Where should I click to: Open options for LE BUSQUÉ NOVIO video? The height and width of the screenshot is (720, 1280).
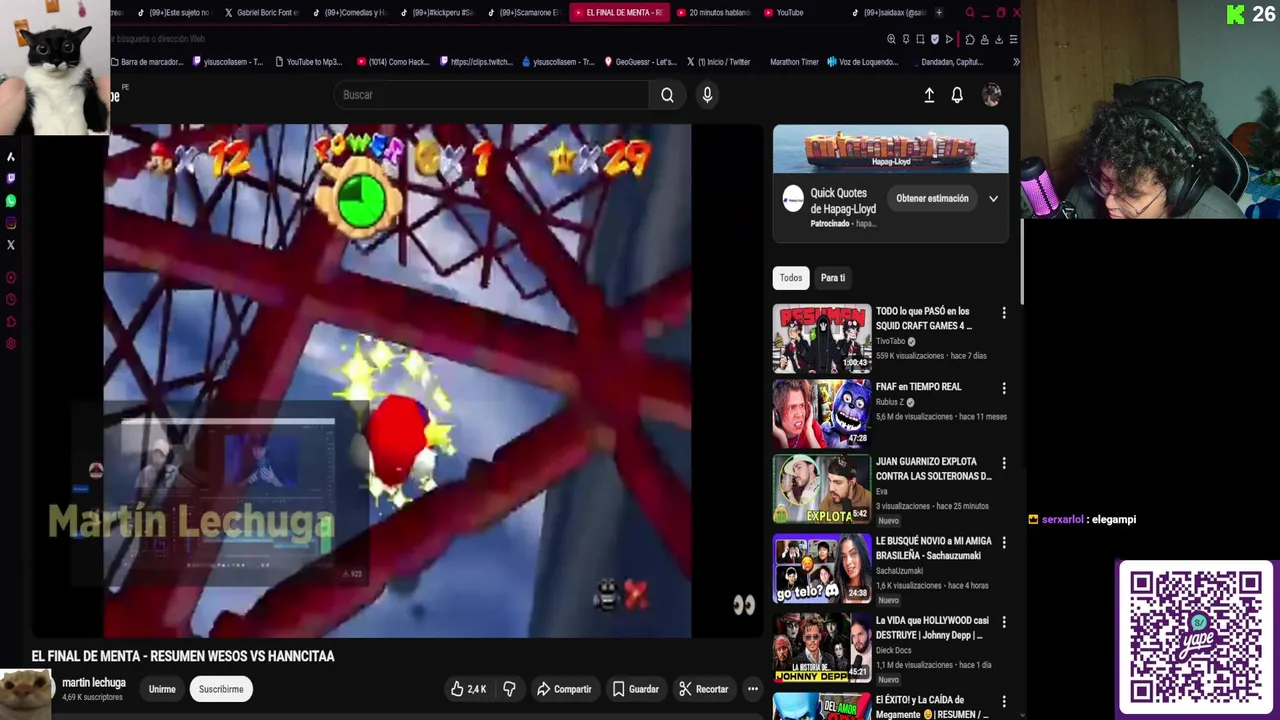pyautogui.click(x=1004, y=543)
